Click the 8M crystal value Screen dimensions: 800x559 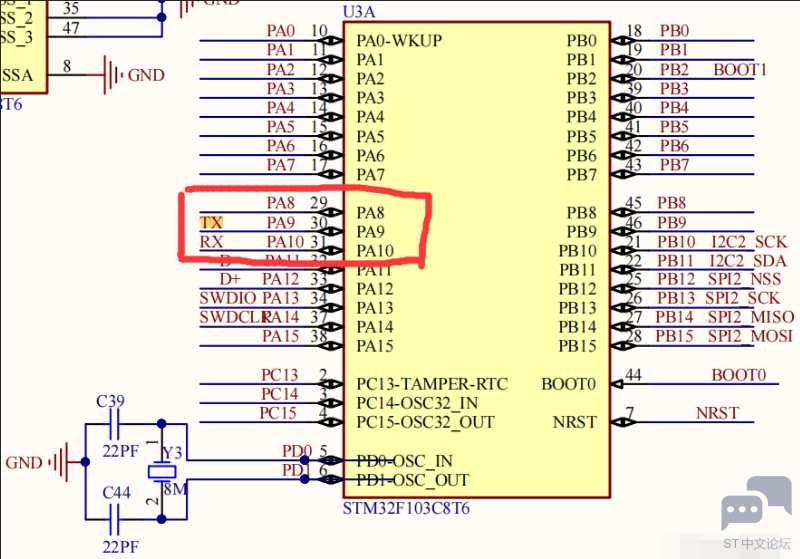tap(175, 490)
